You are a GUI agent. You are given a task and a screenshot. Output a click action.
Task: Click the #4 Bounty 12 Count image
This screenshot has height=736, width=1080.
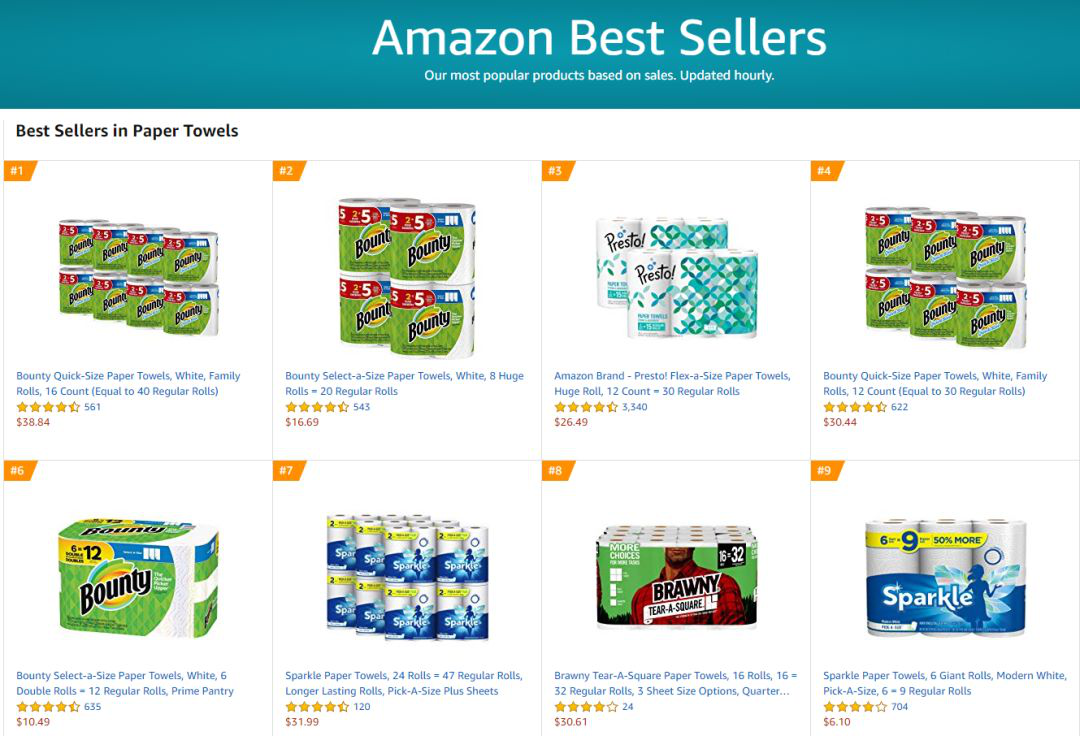pyautogui.click(x=945, y=277)
